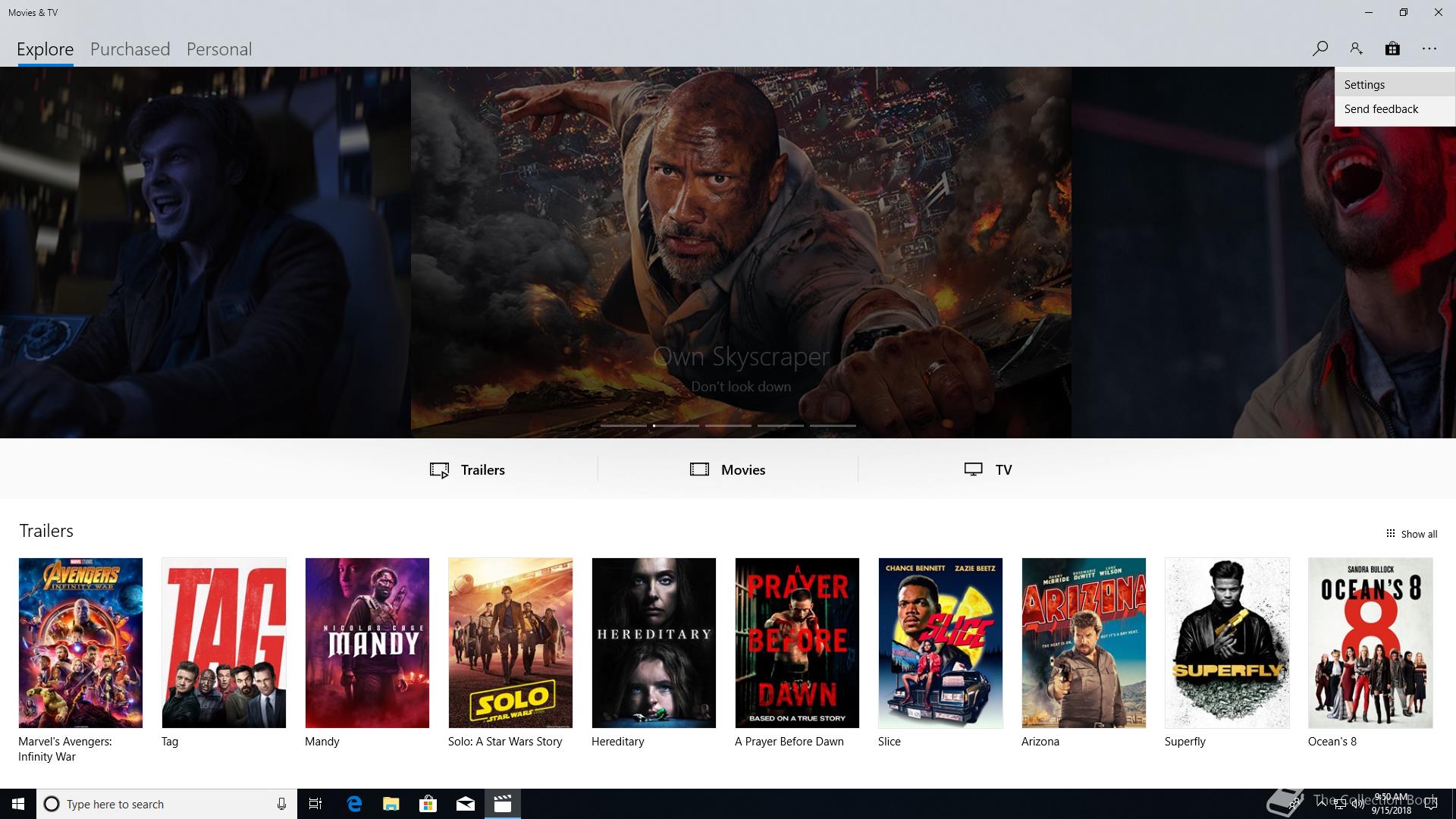Open Task View from the taskbar
This screenshot has height=819, width=1456.
tap(315, 804)
